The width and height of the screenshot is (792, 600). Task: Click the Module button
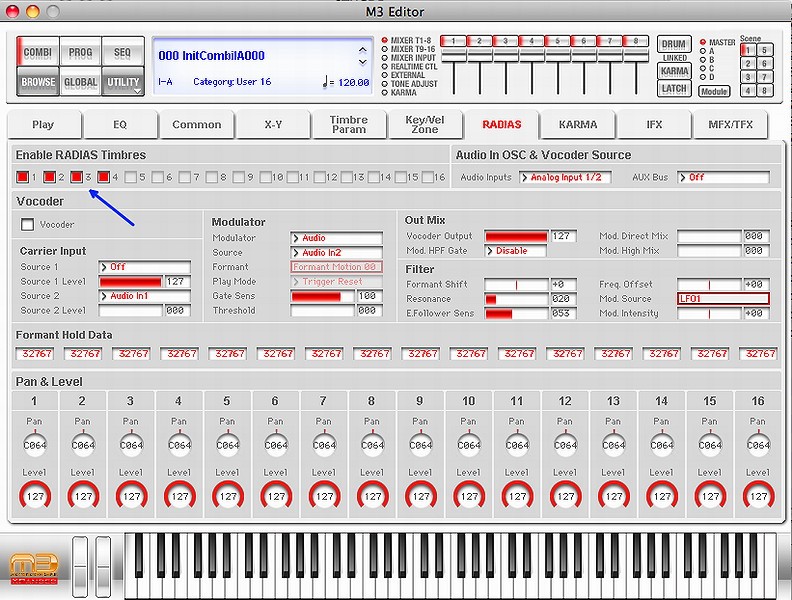714,91
